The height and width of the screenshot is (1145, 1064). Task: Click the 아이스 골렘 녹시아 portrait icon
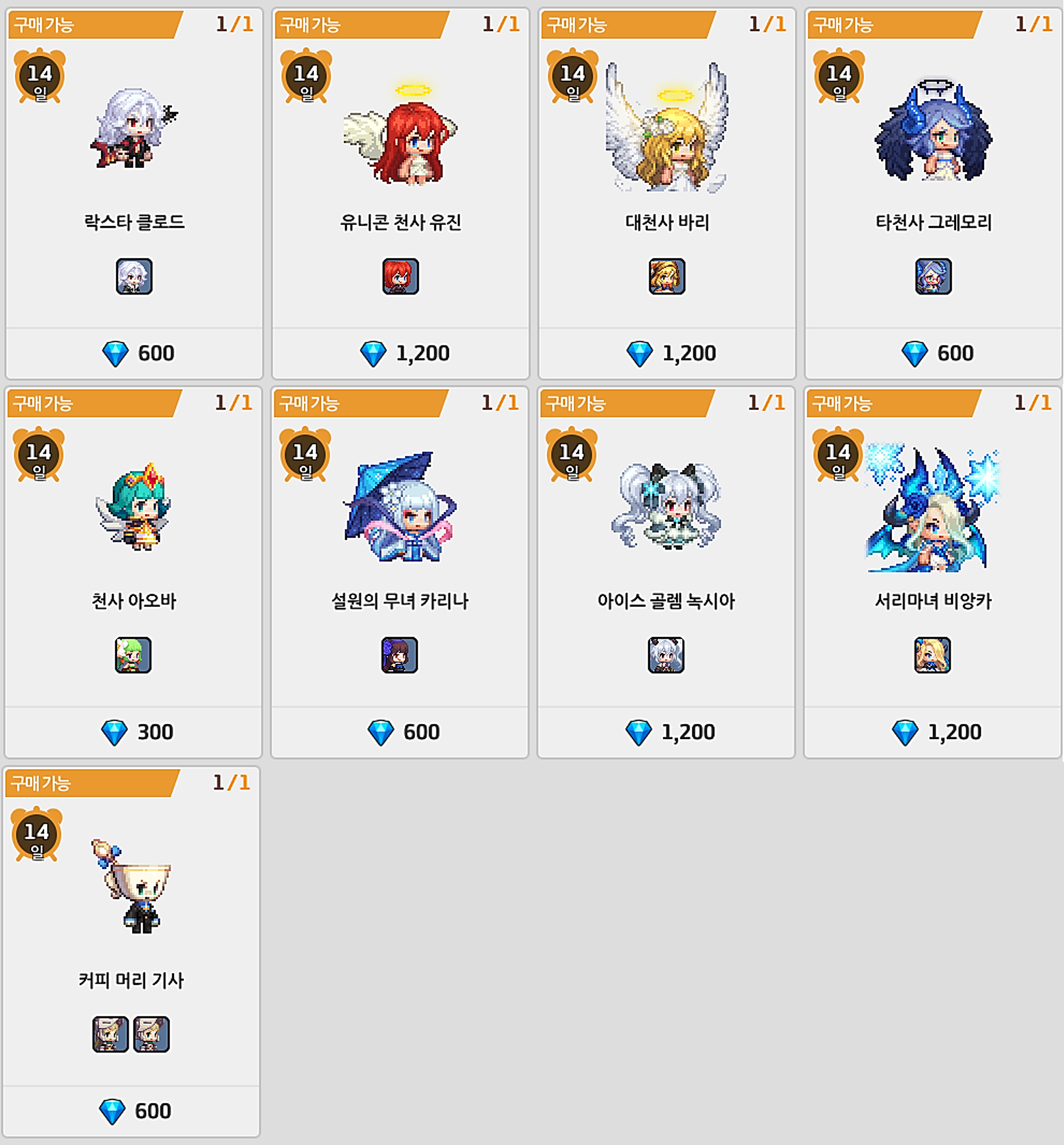click(666, 655)
